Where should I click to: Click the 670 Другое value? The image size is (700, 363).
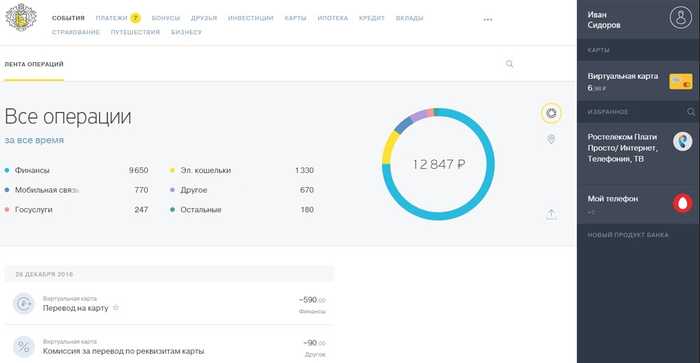tap(307, 190)
